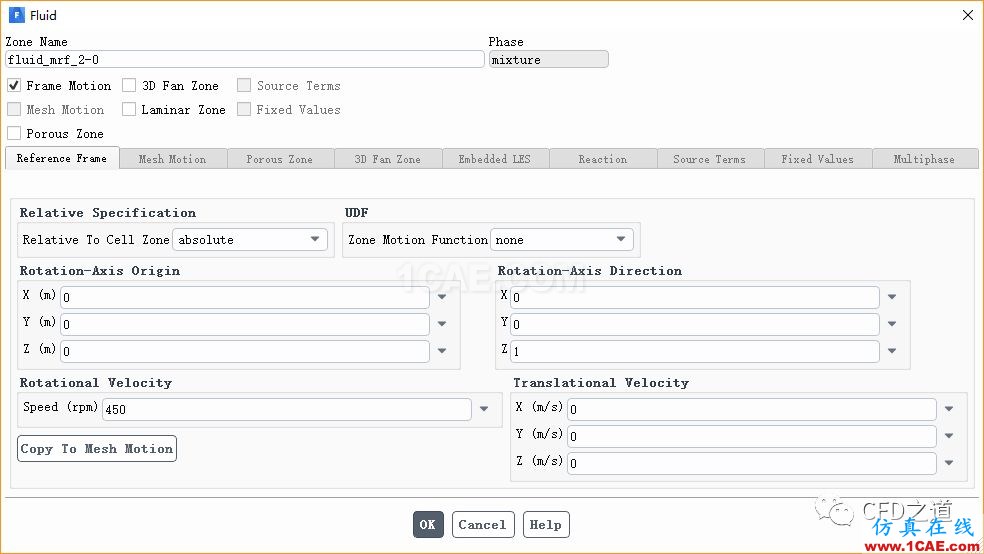The height and width of the screenshot is (554, 984).
Task: Click Rotation-Axis Direction Z field
Action: click(695, 351)
